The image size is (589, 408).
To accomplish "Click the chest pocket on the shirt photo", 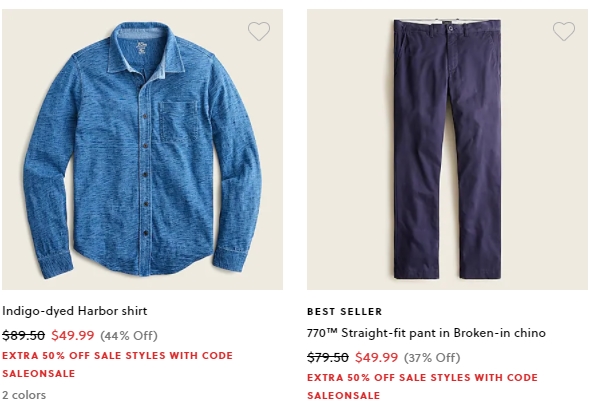I will (x=179, y=121).
